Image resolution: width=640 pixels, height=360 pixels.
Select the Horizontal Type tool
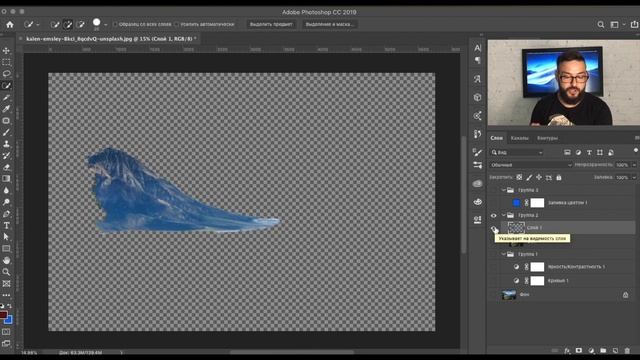click(6, 225)
